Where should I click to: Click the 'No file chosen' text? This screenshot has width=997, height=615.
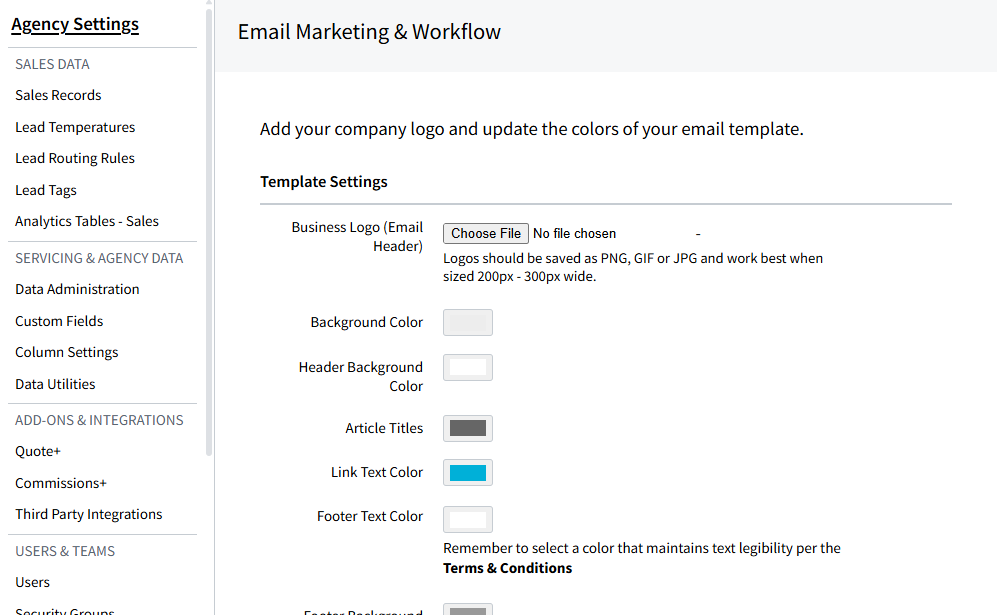tap(575, 233)
